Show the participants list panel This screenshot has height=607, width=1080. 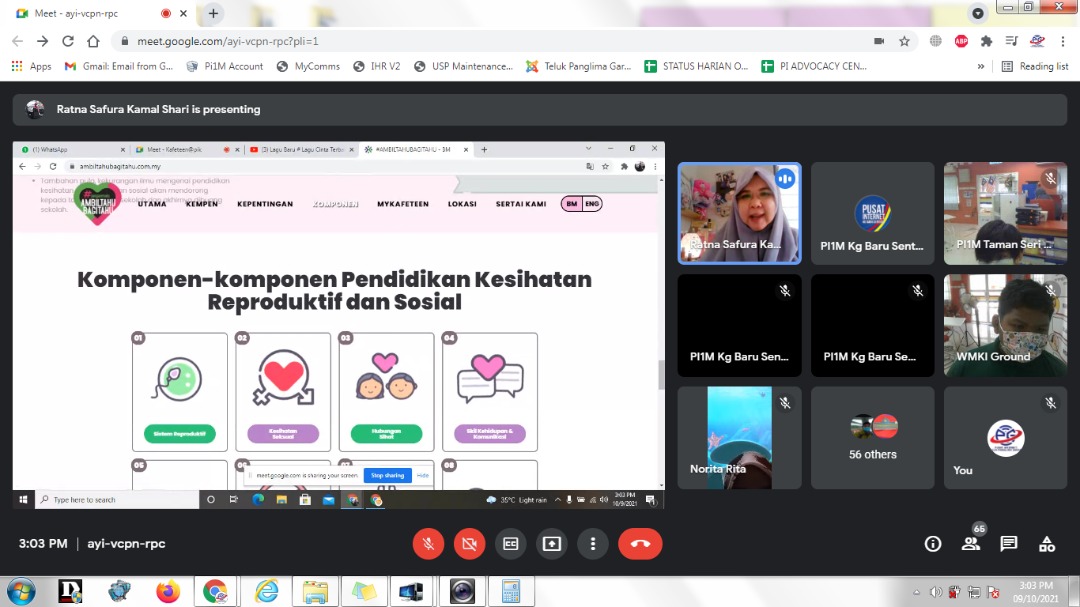[971, 544]
